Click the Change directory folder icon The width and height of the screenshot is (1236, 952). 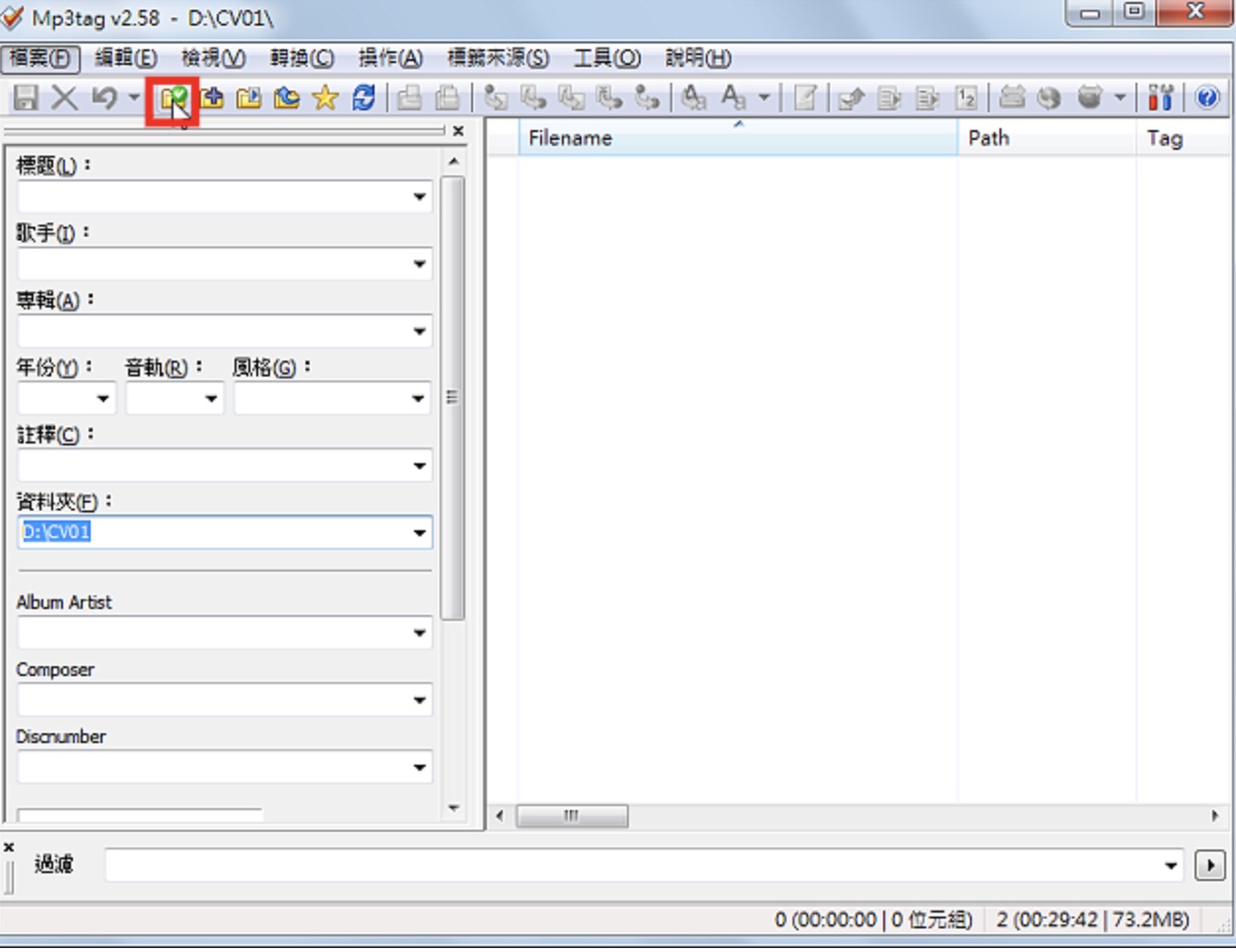coord(174,98)
